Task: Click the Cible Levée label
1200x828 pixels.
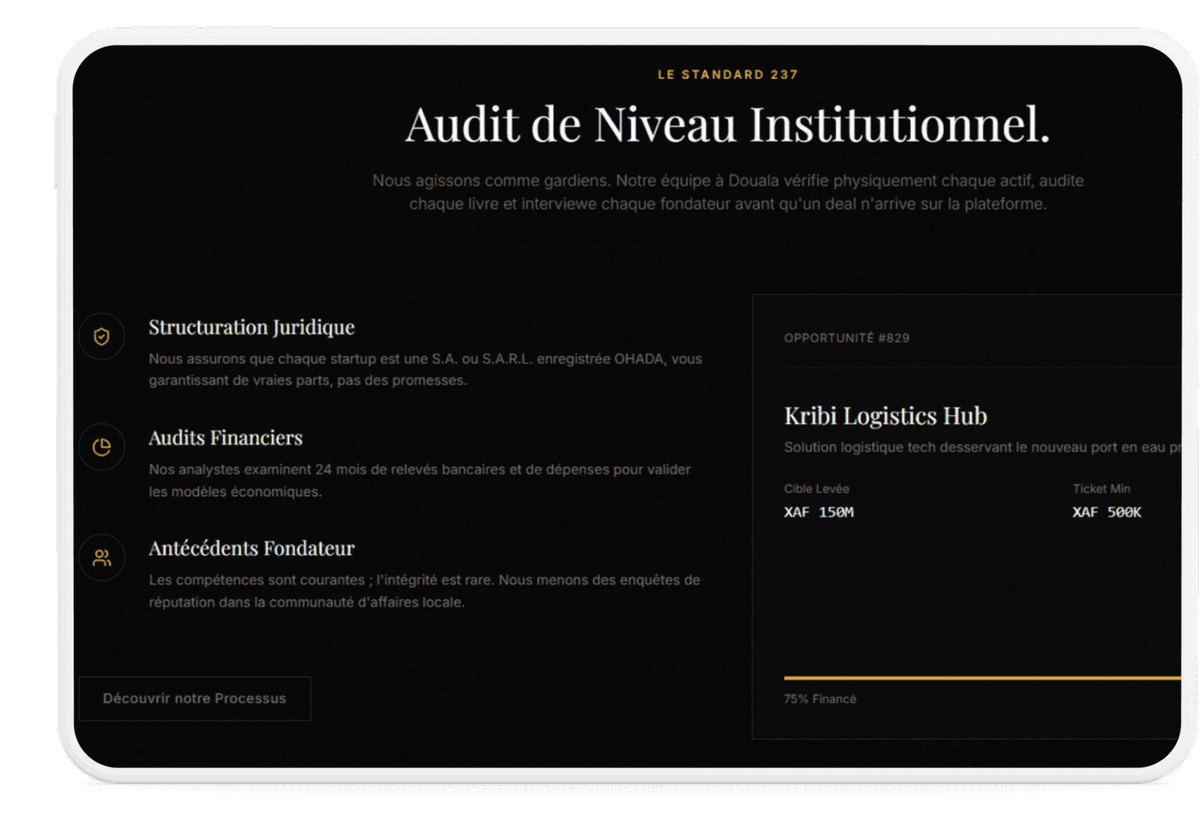Action: pos(816,489)
